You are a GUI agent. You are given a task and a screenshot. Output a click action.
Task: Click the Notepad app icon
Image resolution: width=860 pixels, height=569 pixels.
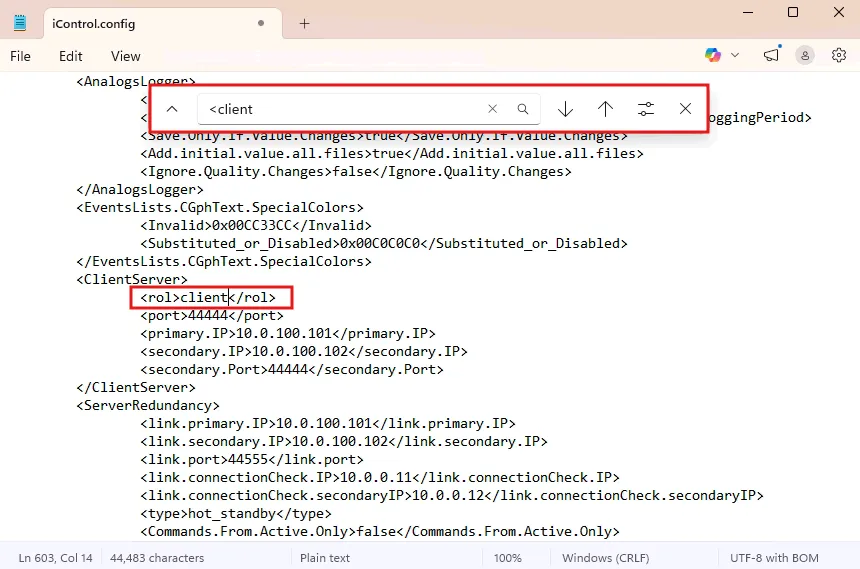(x=20, y=23)
